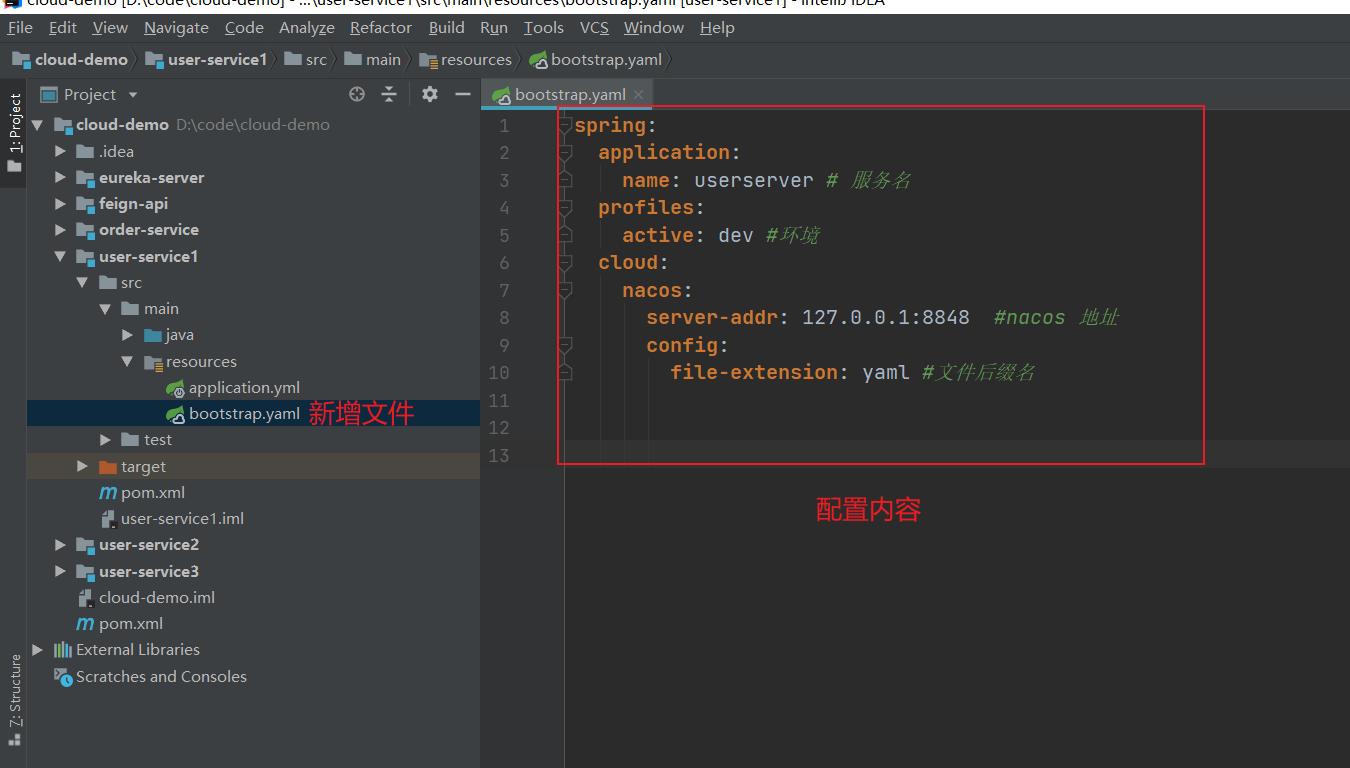Click cloud-demo in breadcrumb bar
1350x768 pixels.
pyautogui.click(x=70, y=60)
